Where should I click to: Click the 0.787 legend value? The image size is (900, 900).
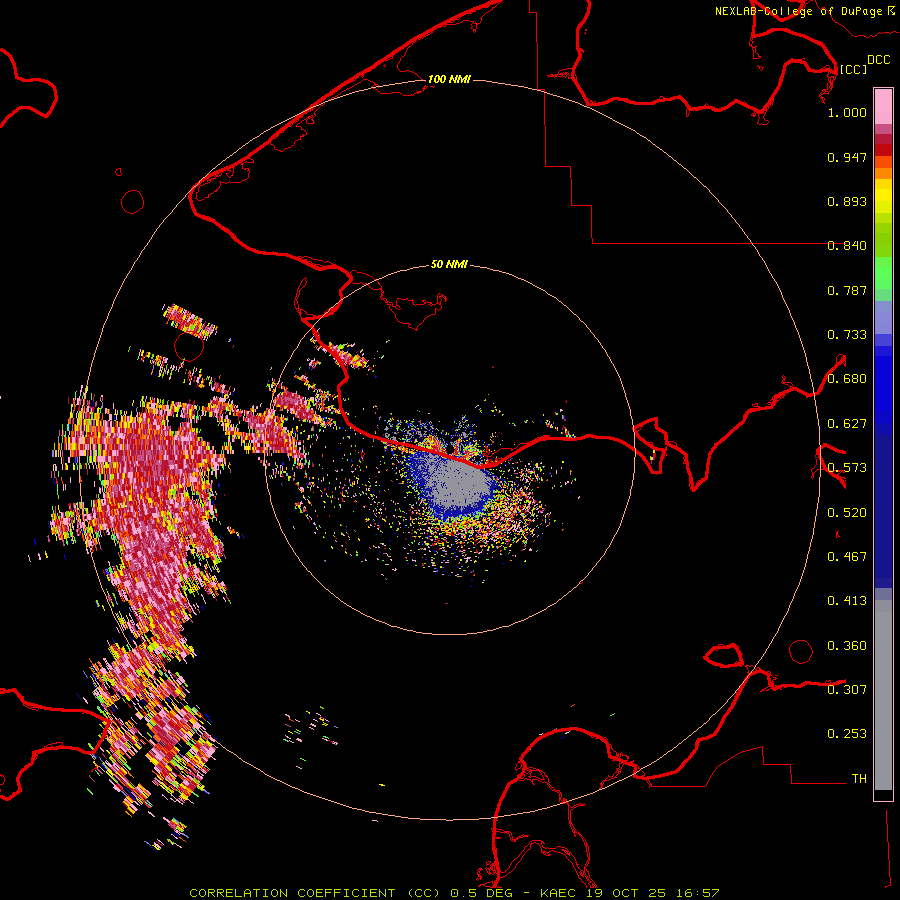[x=847, y=290]
